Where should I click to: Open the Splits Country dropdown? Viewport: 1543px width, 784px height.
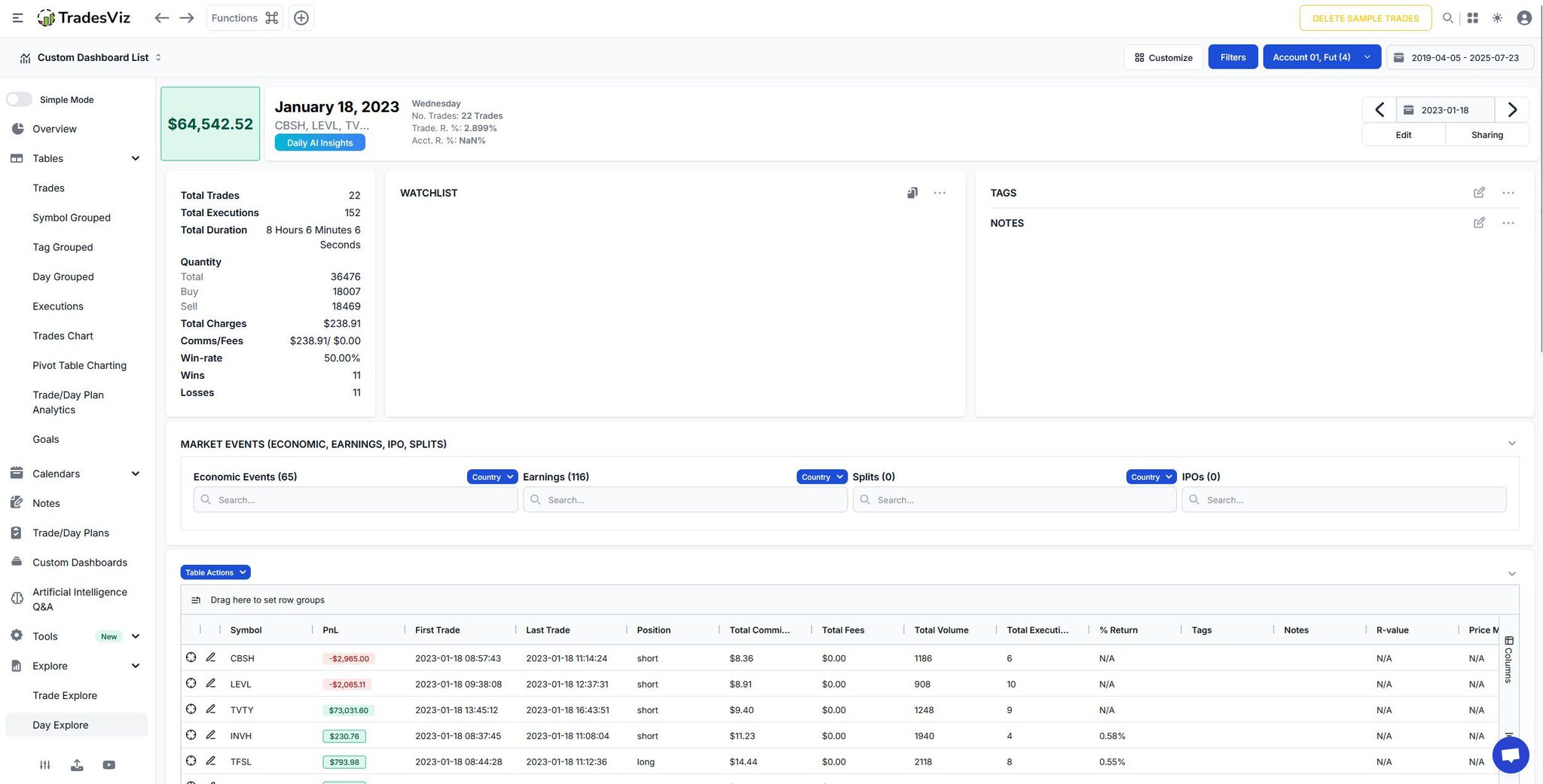click(x=1151, y=477)
